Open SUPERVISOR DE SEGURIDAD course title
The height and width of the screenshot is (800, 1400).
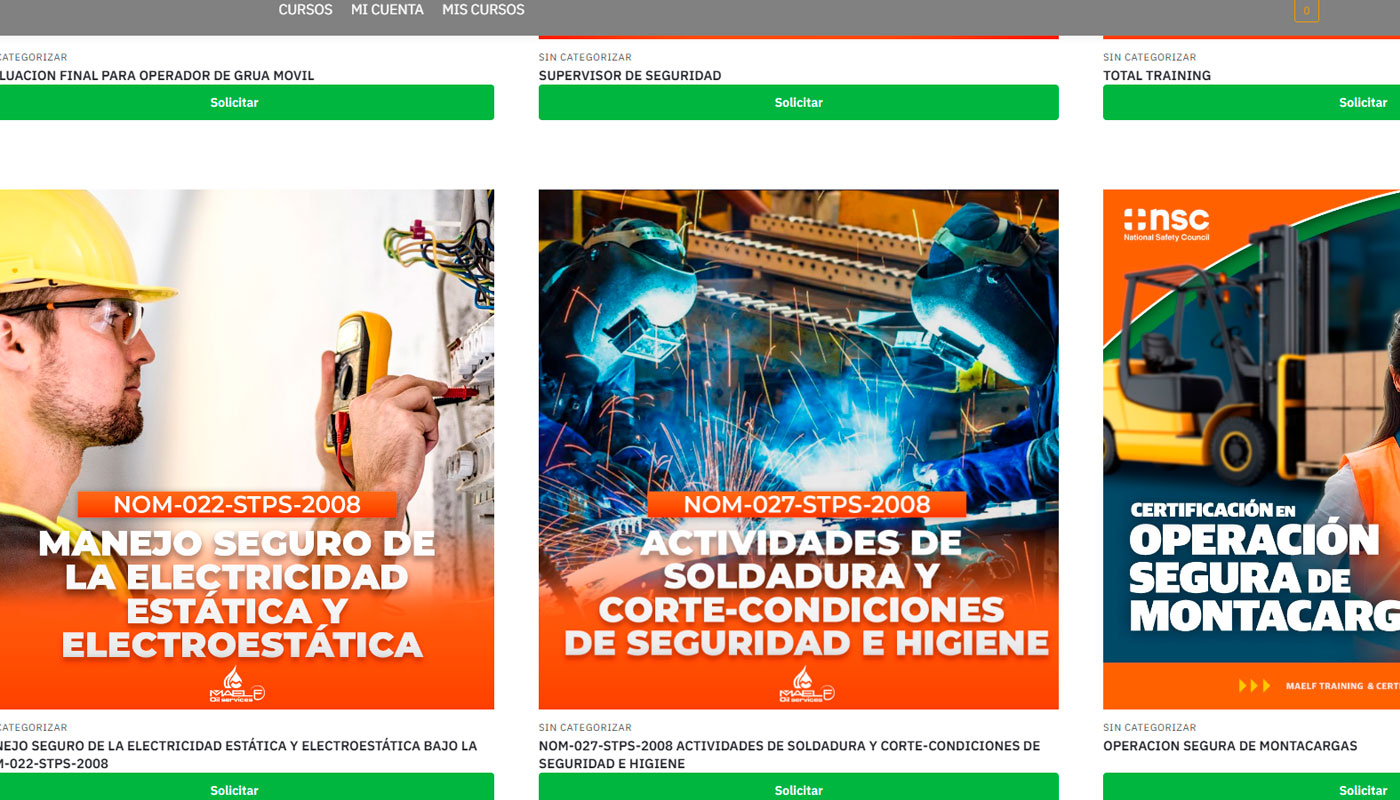(x=630, y=76)
